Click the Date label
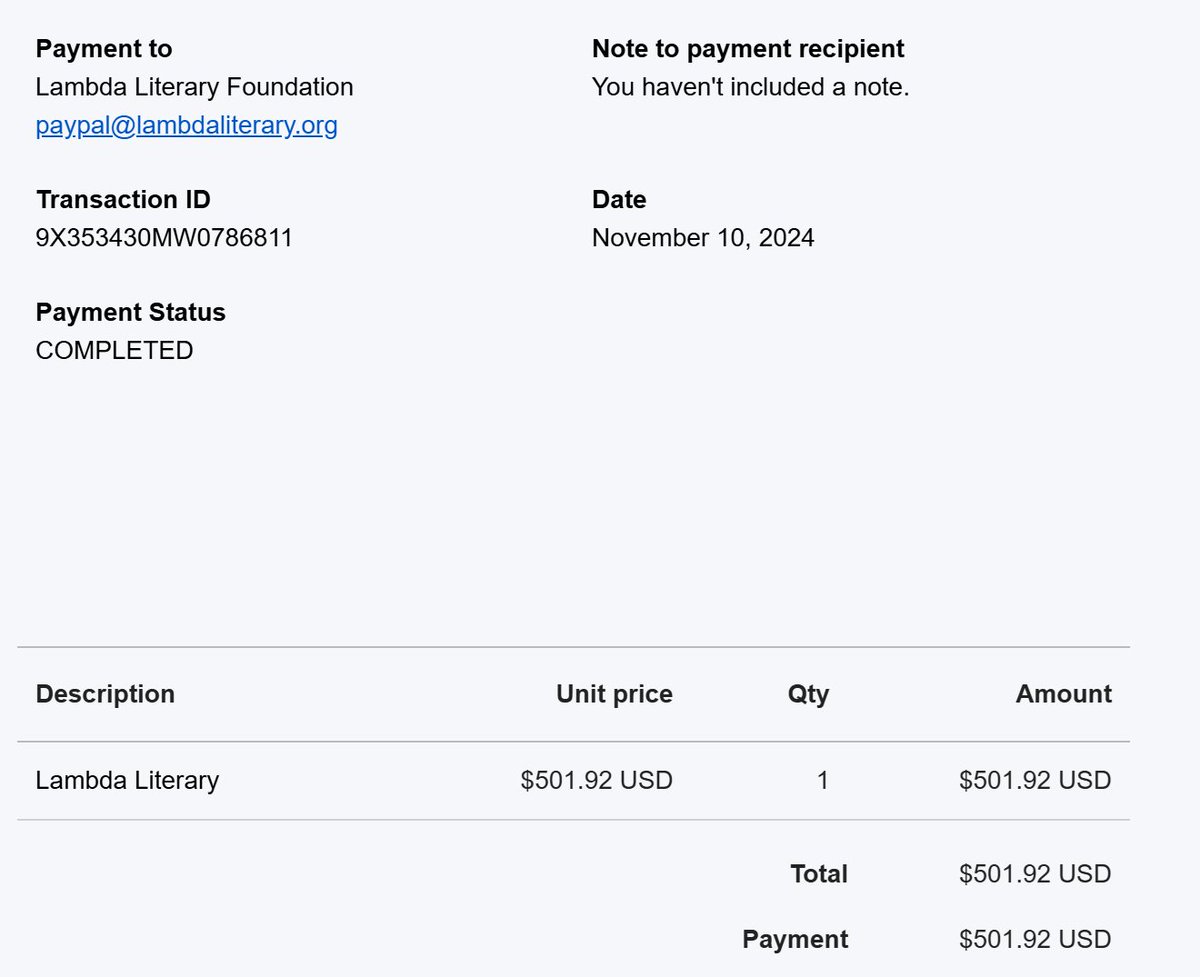1200x977 pixels. click(619, 200)
